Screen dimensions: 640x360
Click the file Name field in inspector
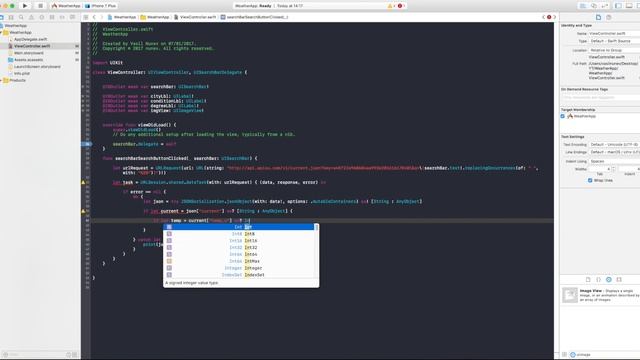(614, 33)
